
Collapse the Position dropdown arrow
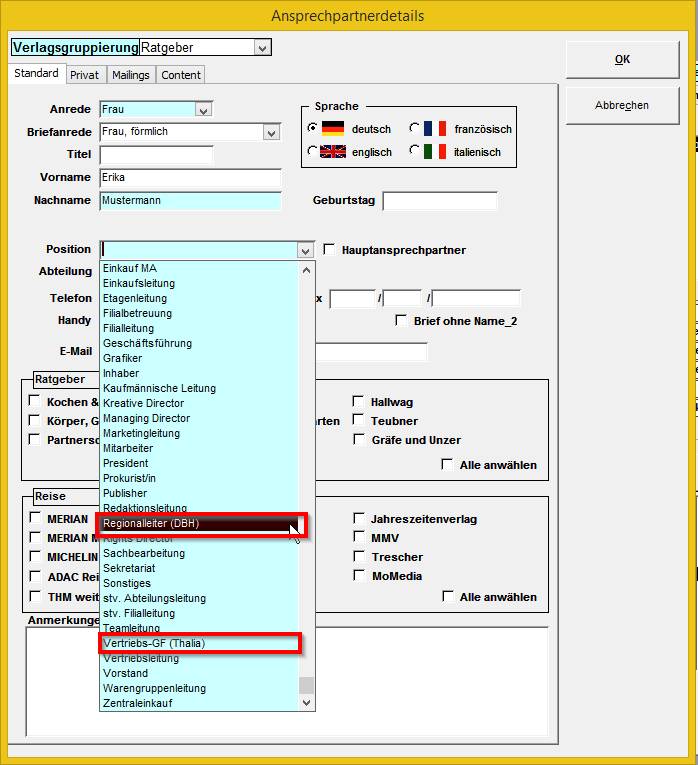tap(305, 251)
